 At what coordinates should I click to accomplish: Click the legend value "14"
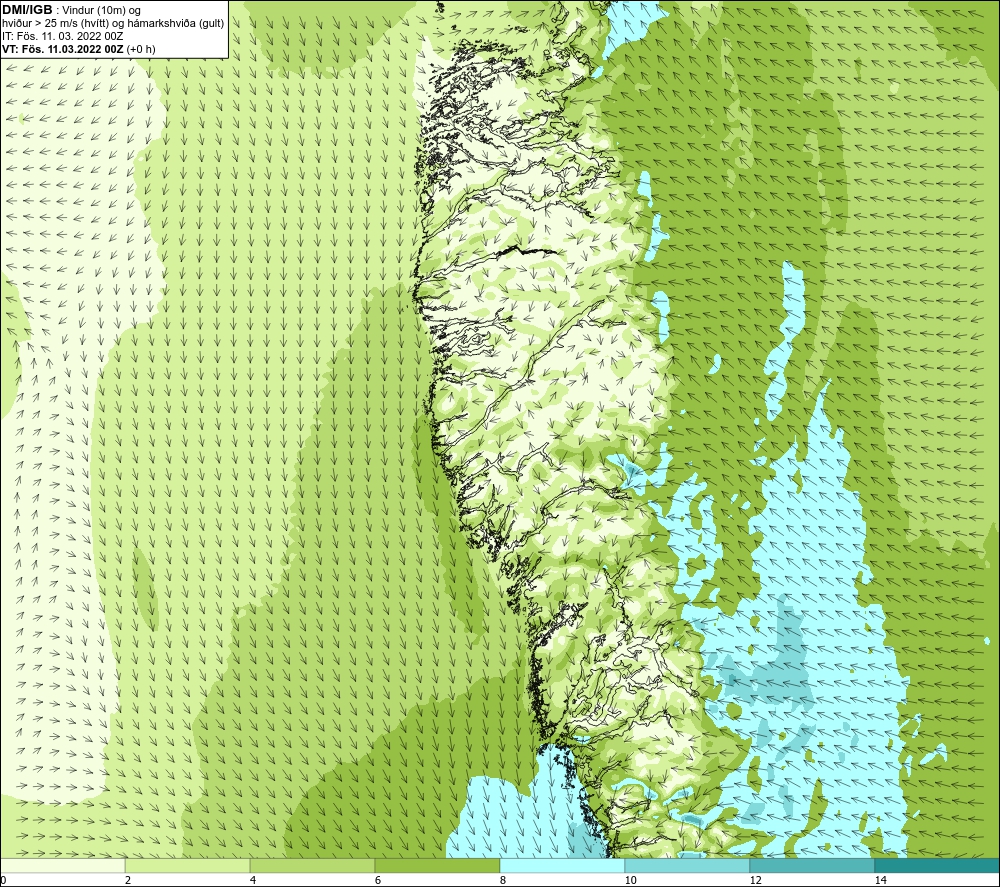point(880,880)
